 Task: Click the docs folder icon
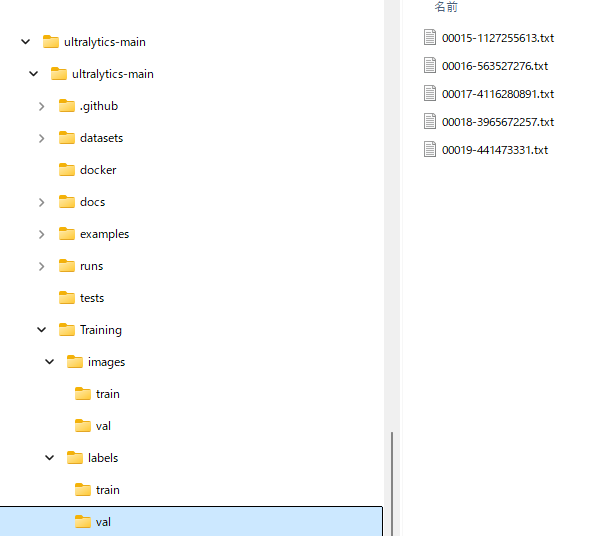click(x=67, y=202)
